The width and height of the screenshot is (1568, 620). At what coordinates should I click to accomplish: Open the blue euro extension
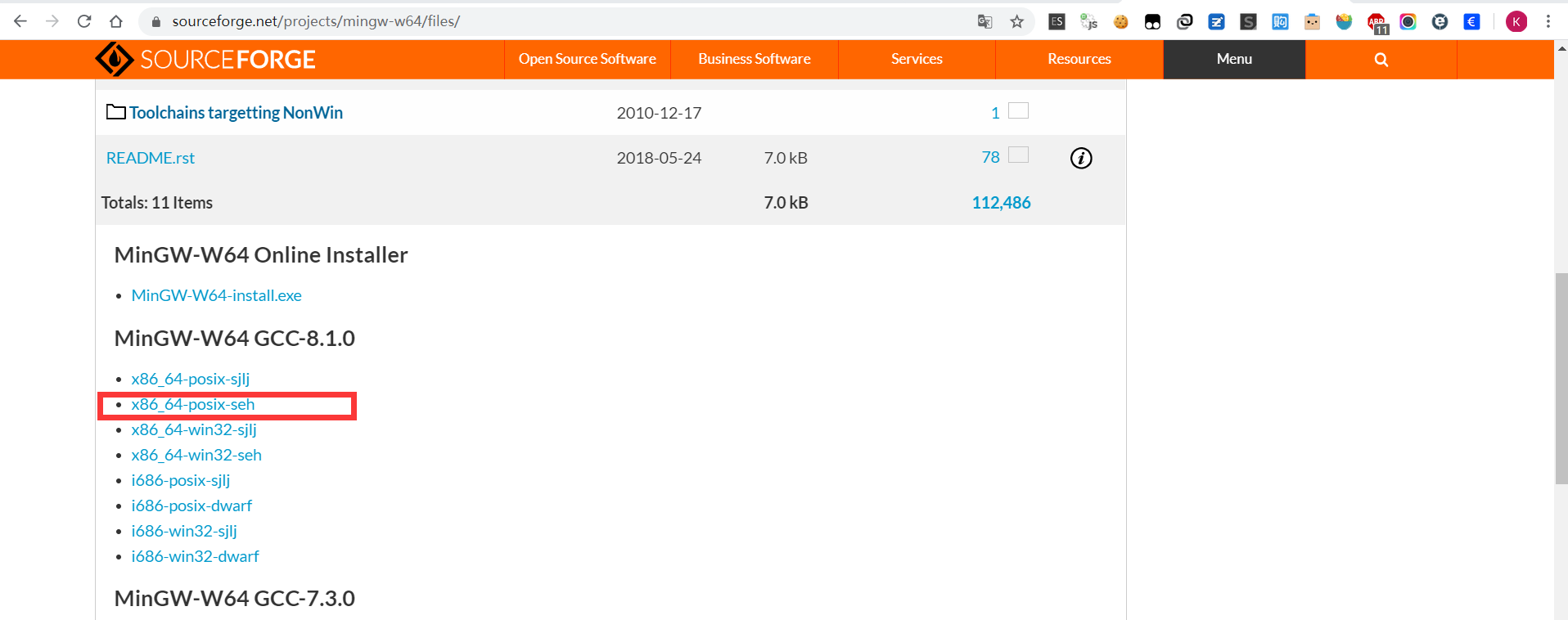pos(1471,22)
